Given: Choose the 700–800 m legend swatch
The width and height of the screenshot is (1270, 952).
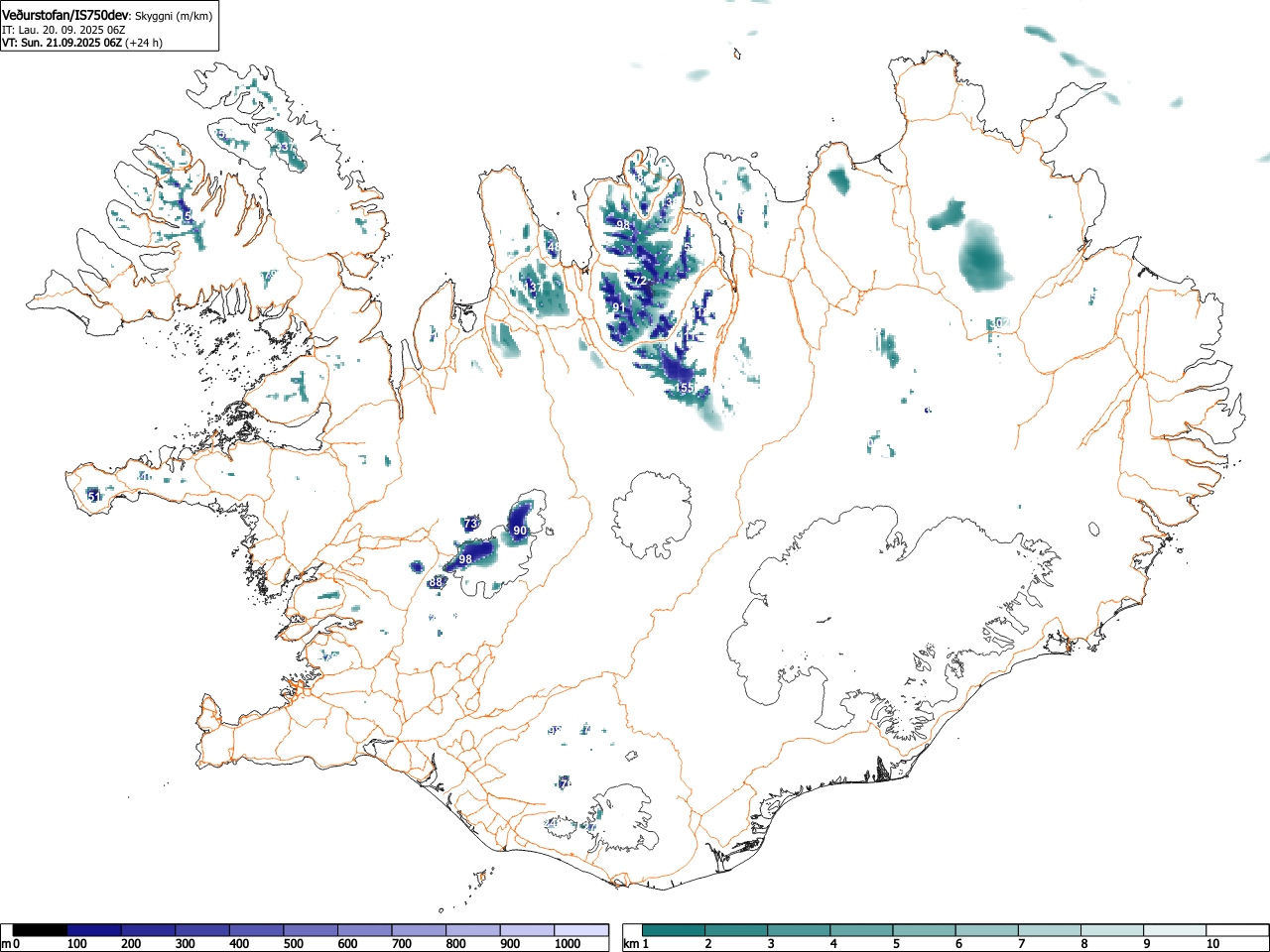Looking at the screenshot, I should pos(419,930).
